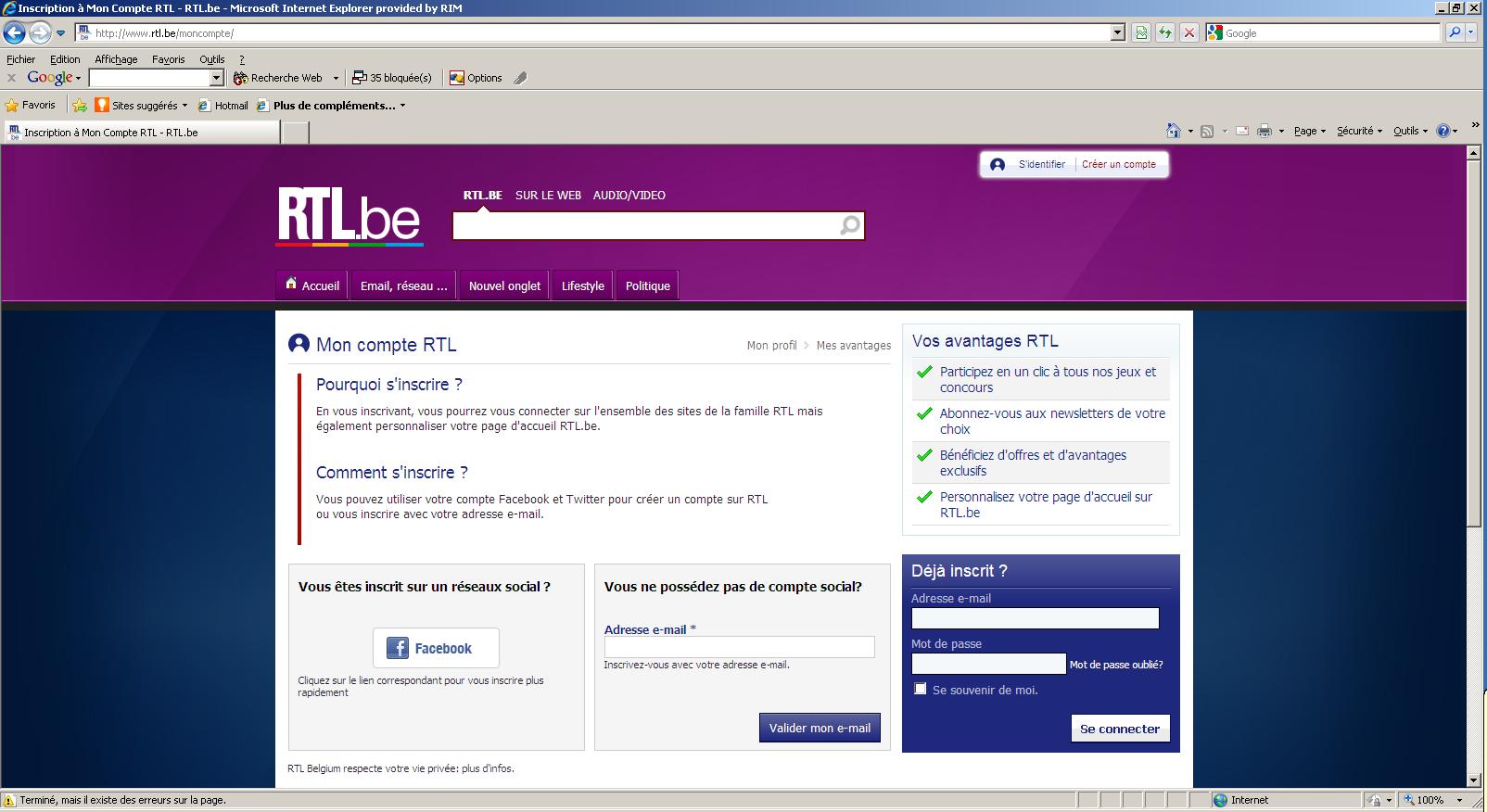Click the compatibility view icon
Screen dimensions: 1487x812
tap(1141, 33)
